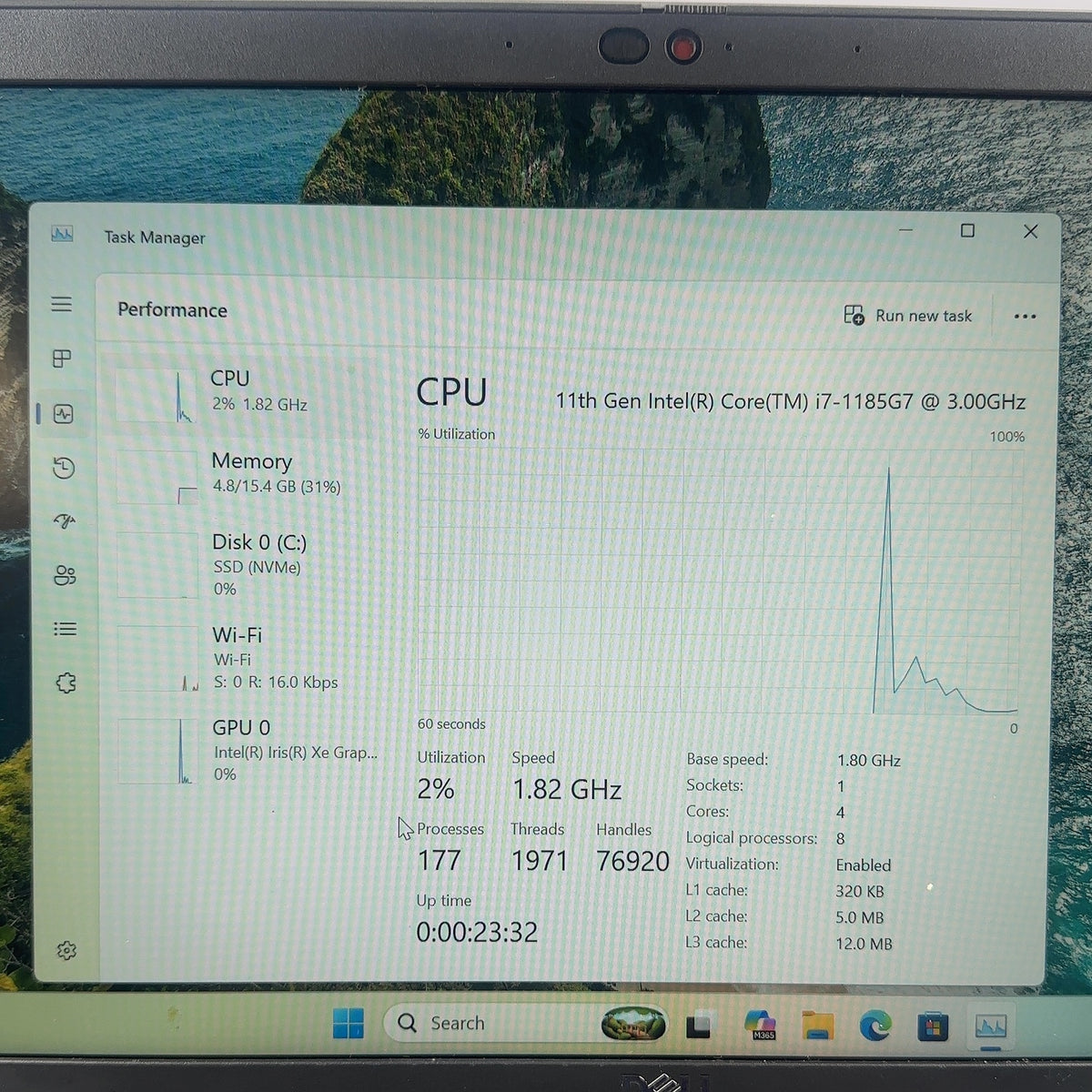Select the CPU performance entry
1092x1092 pixels.
[246, 394]
